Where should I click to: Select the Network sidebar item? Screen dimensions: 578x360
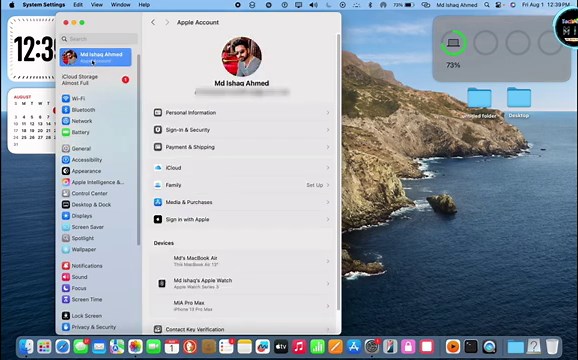[x=77, y=121]
